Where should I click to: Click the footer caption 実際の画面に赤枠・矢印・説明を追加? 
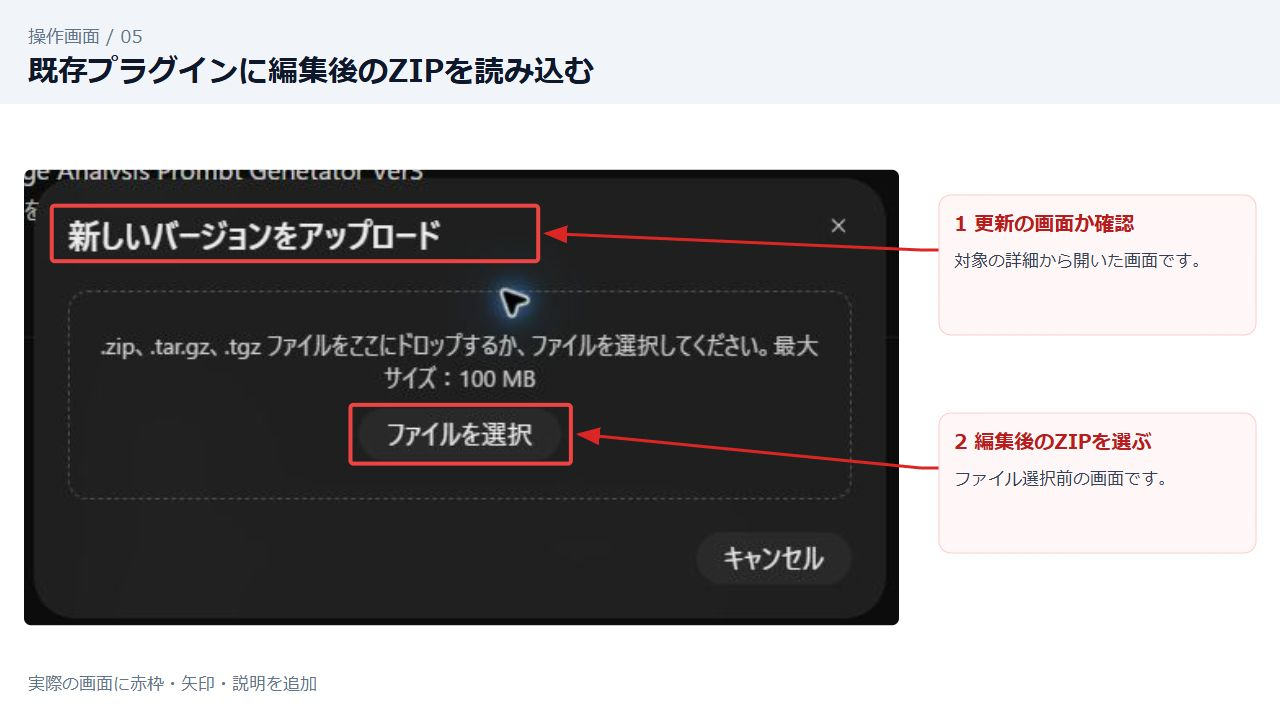click(x=172, y=684)
